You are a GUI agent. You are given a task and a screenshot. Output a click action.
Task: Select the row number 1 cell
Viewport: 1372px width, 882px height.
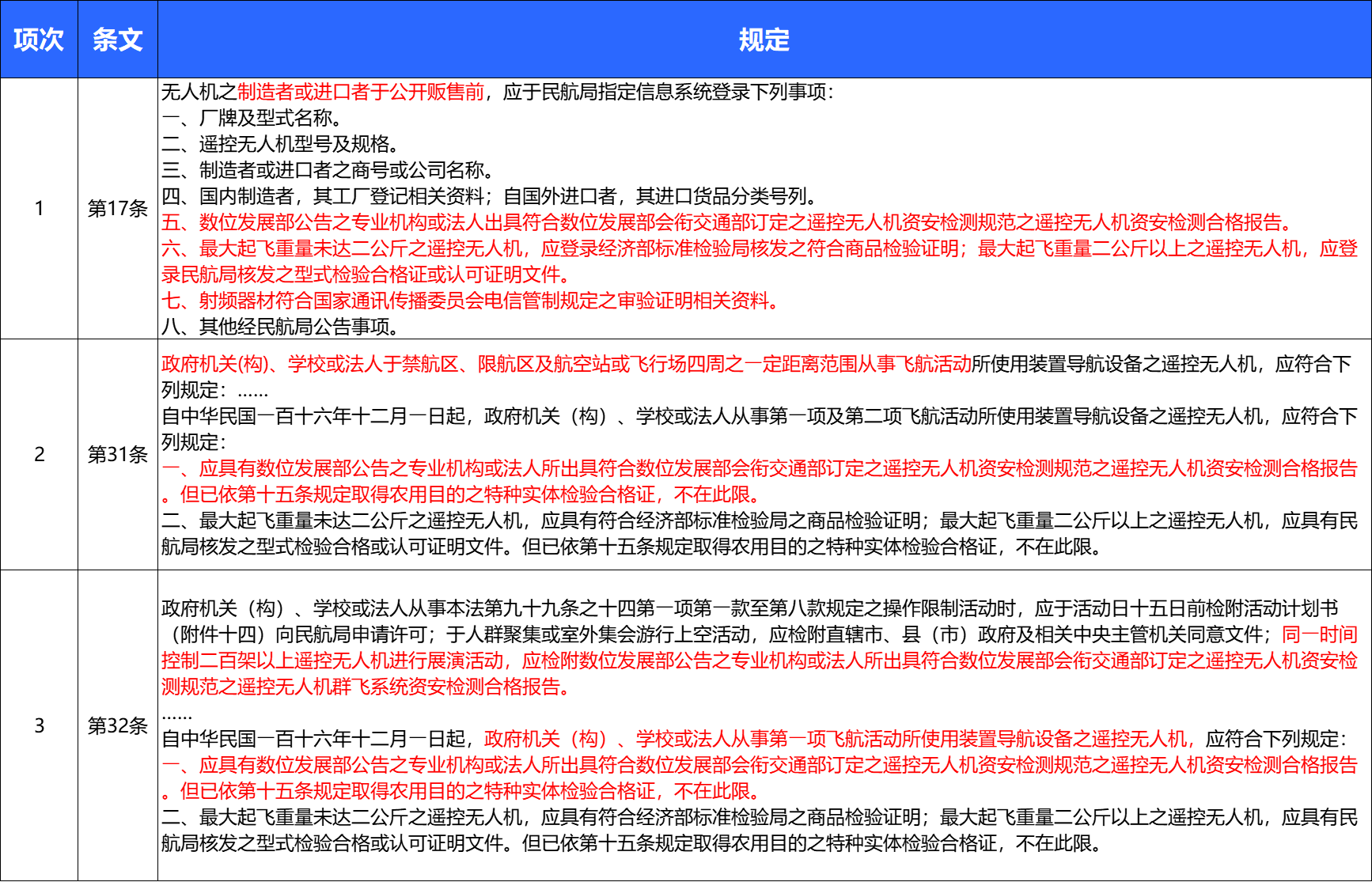coord(39,208)
